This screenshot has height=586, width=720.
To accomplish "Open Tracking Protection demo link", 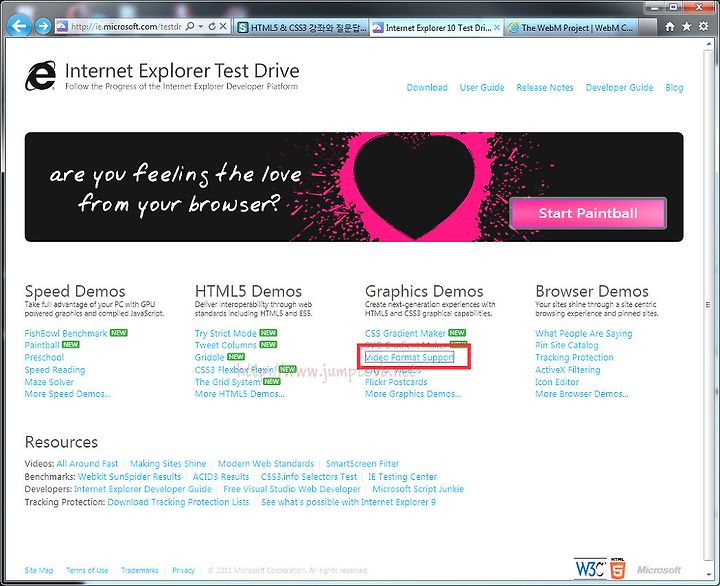I will click(x=574, y=357).
